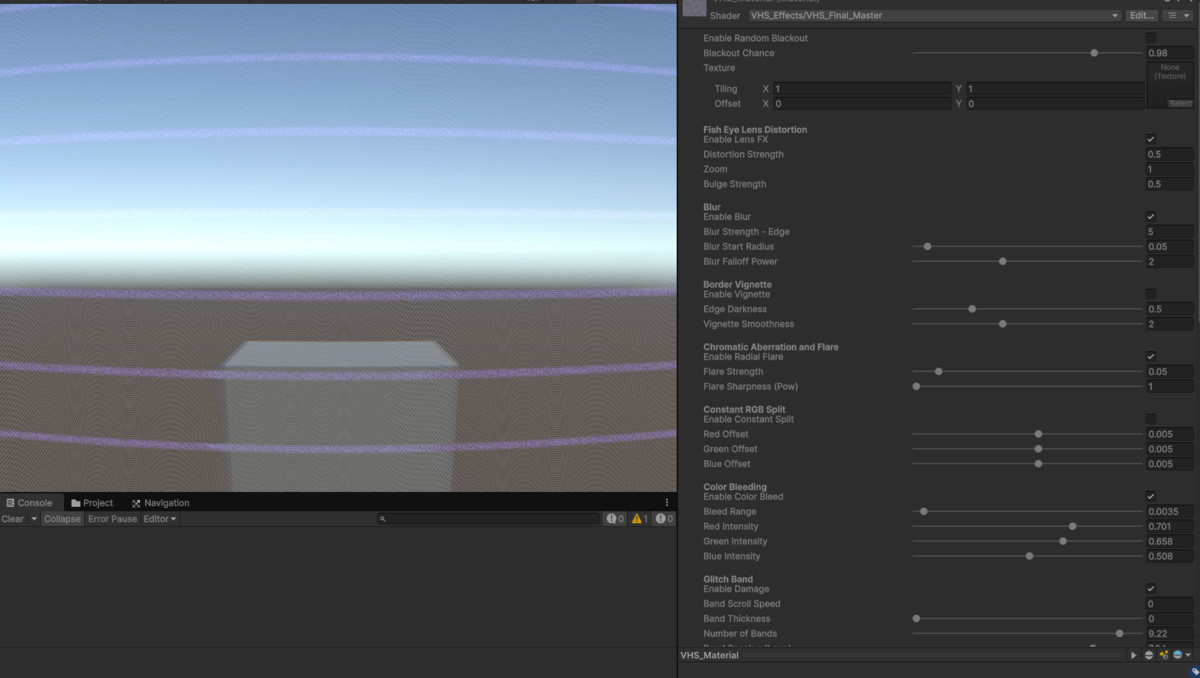The height and width of the screenshot is (678, 1200).
Task: Enable the Random Blackout checkbox
Action: pyautogui.click(x=1151, y=38)
